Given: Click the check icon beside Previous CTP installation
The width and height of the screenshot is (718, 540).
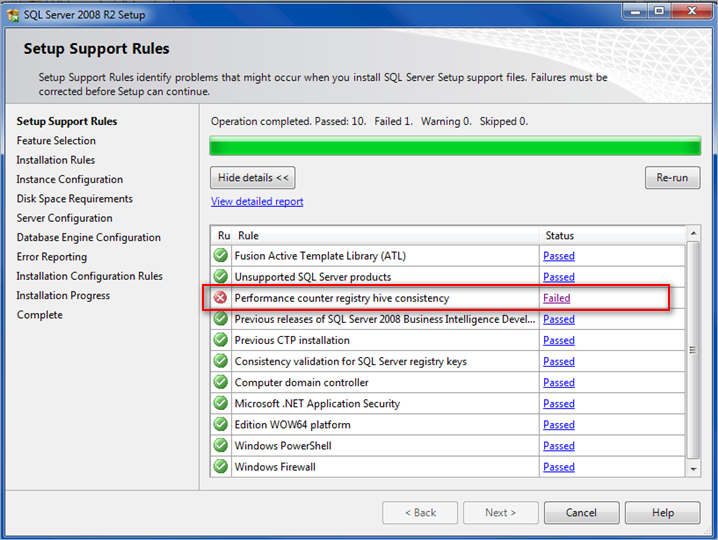Looking at the screenshot, I should pyautogui.click(x=221, y=339).
